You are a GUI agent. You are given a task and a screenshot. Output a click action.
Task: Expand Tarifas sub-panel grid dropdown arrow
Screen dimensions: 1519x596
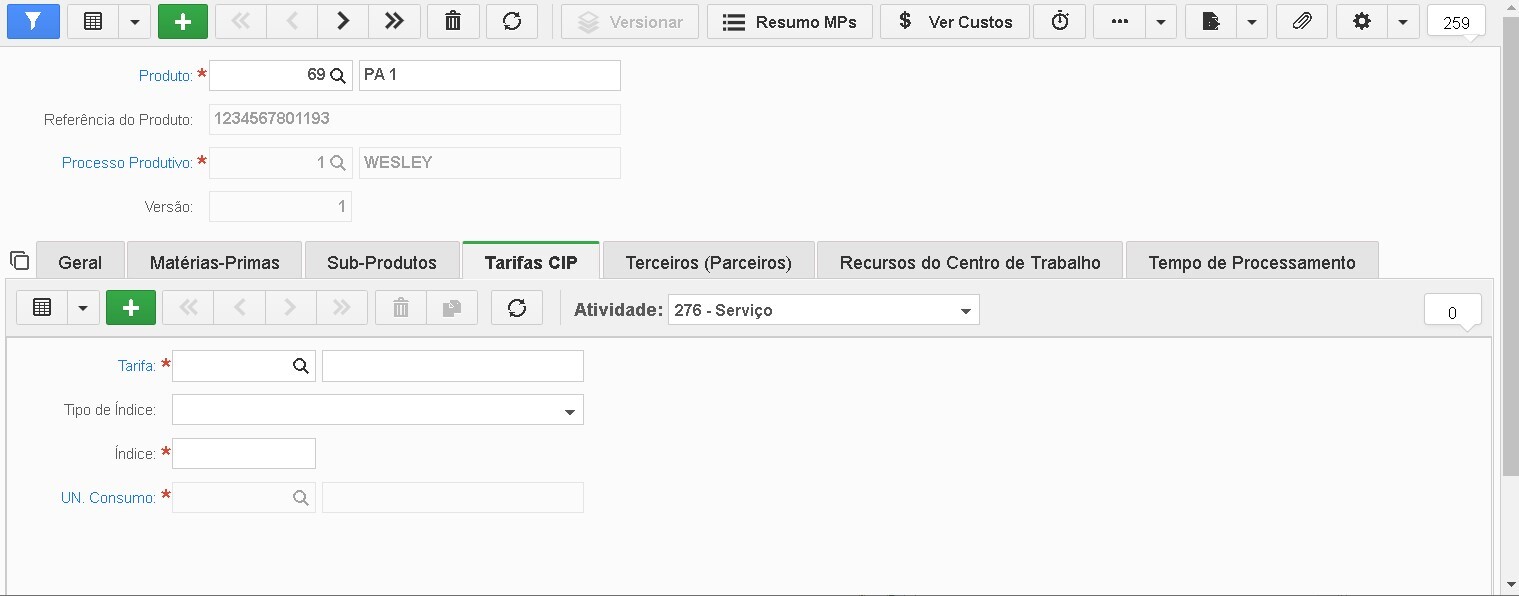[x=83, y=308]
